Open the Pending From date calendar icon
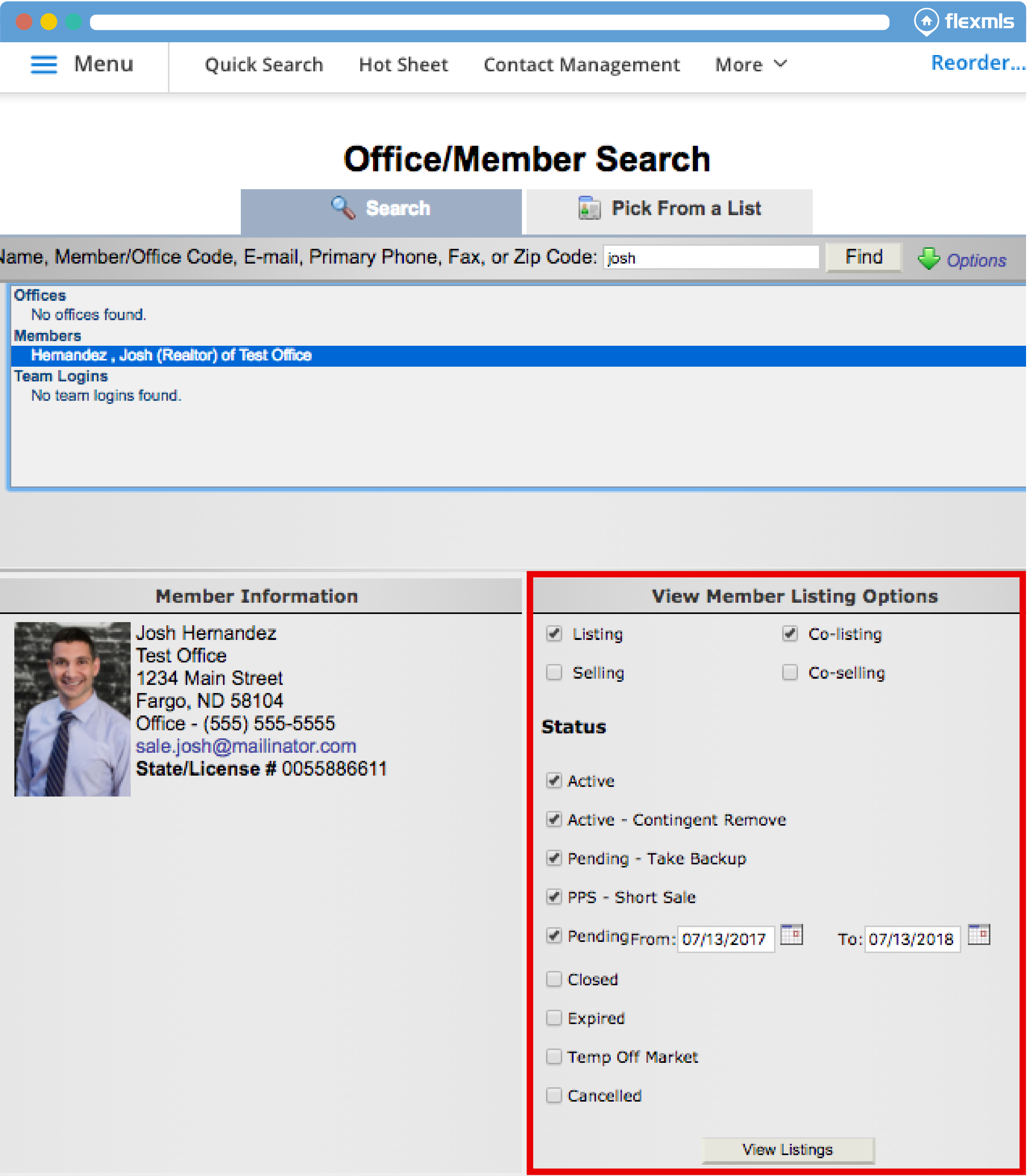1028x1176 pixels. pos(792,935)
